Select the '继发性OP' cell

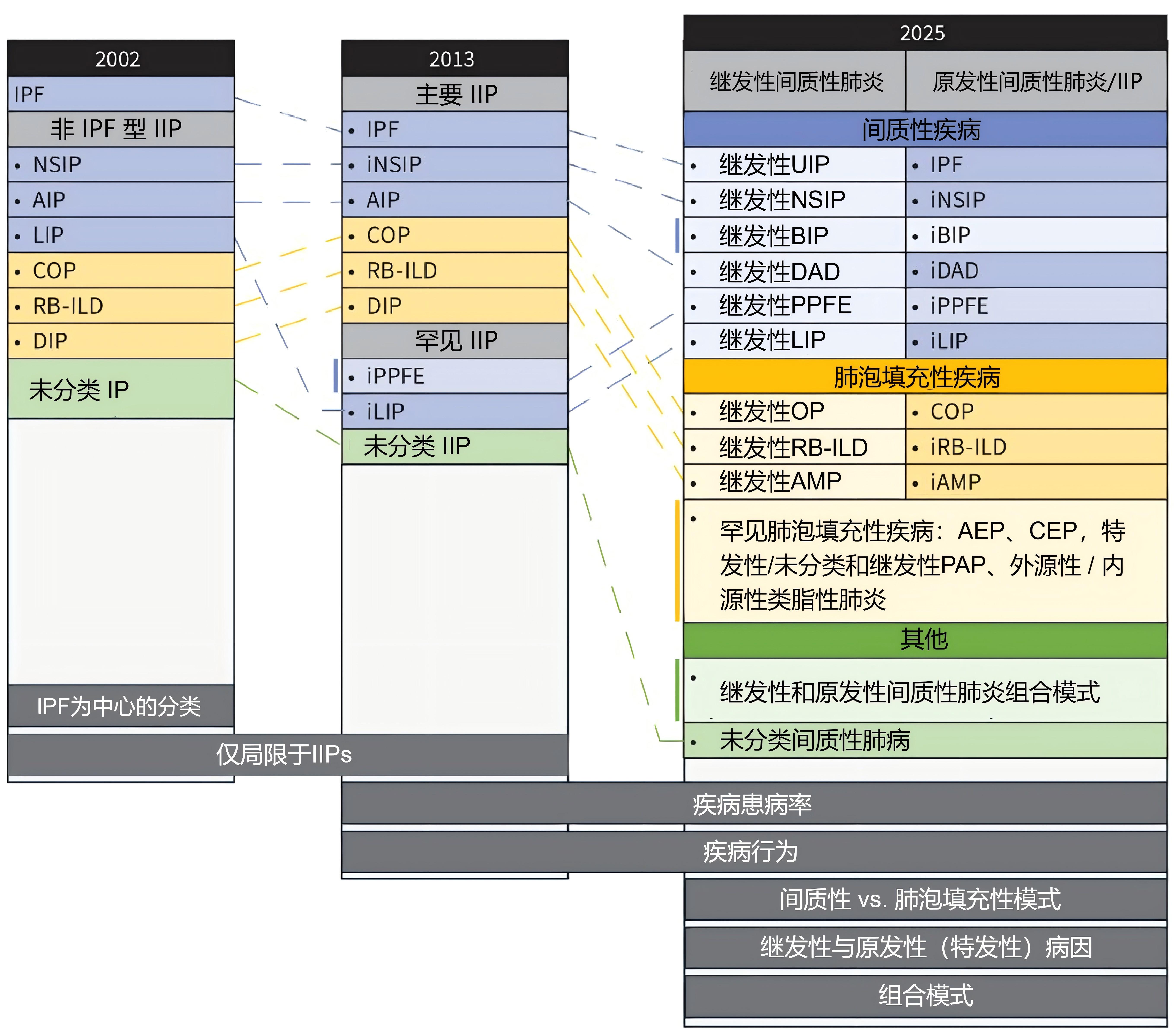795,412
